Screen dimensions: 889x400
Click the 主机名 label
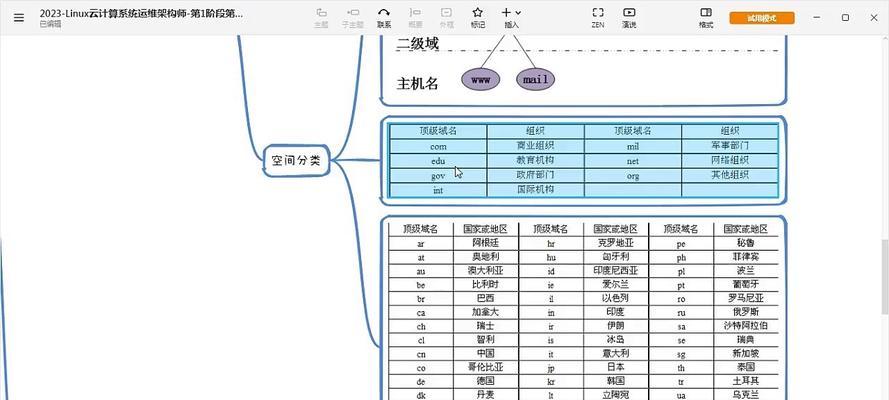click(417, 84)
